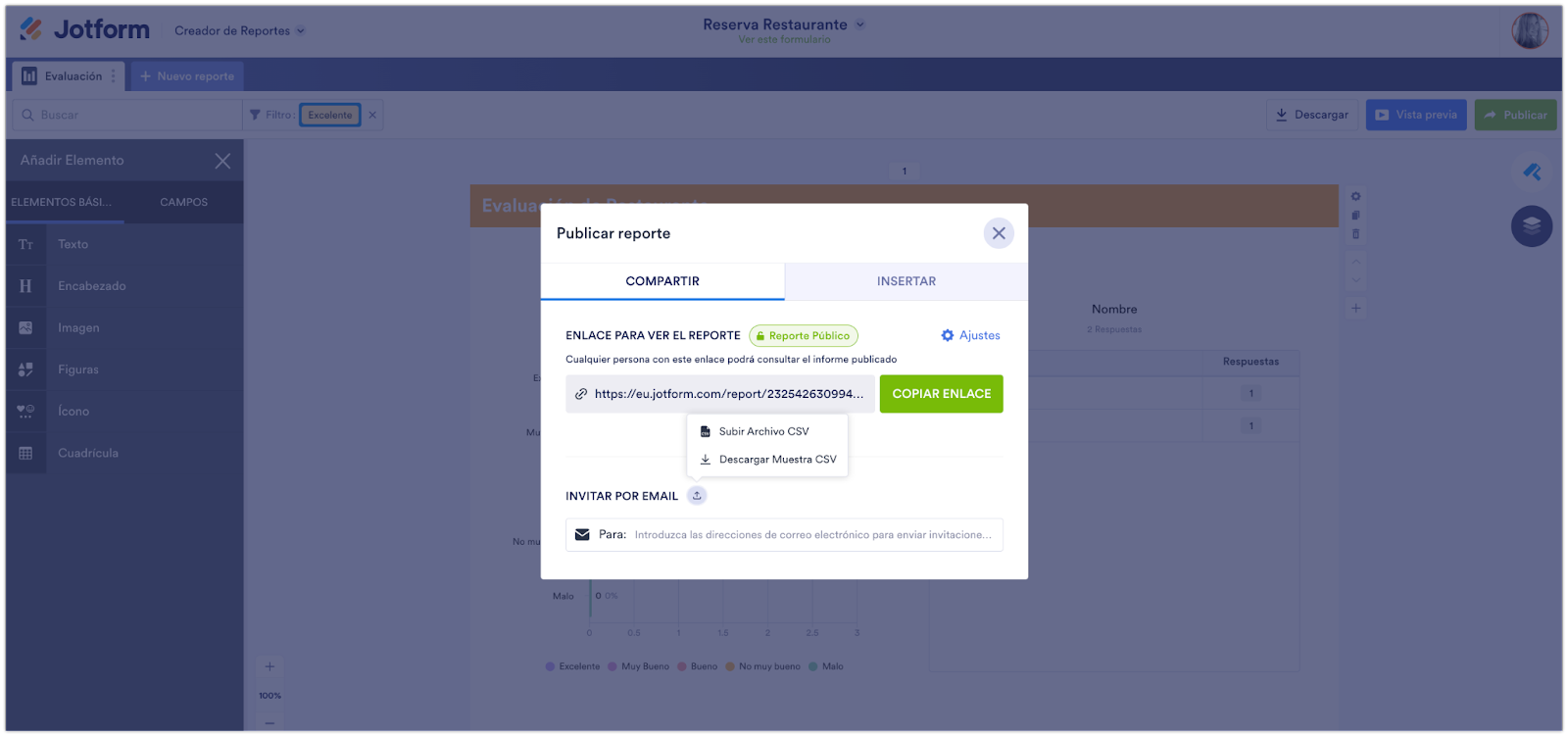Create a report with Nuevo reporte
The height and width of the screenshot is (737, 1568).
(187, 76)
